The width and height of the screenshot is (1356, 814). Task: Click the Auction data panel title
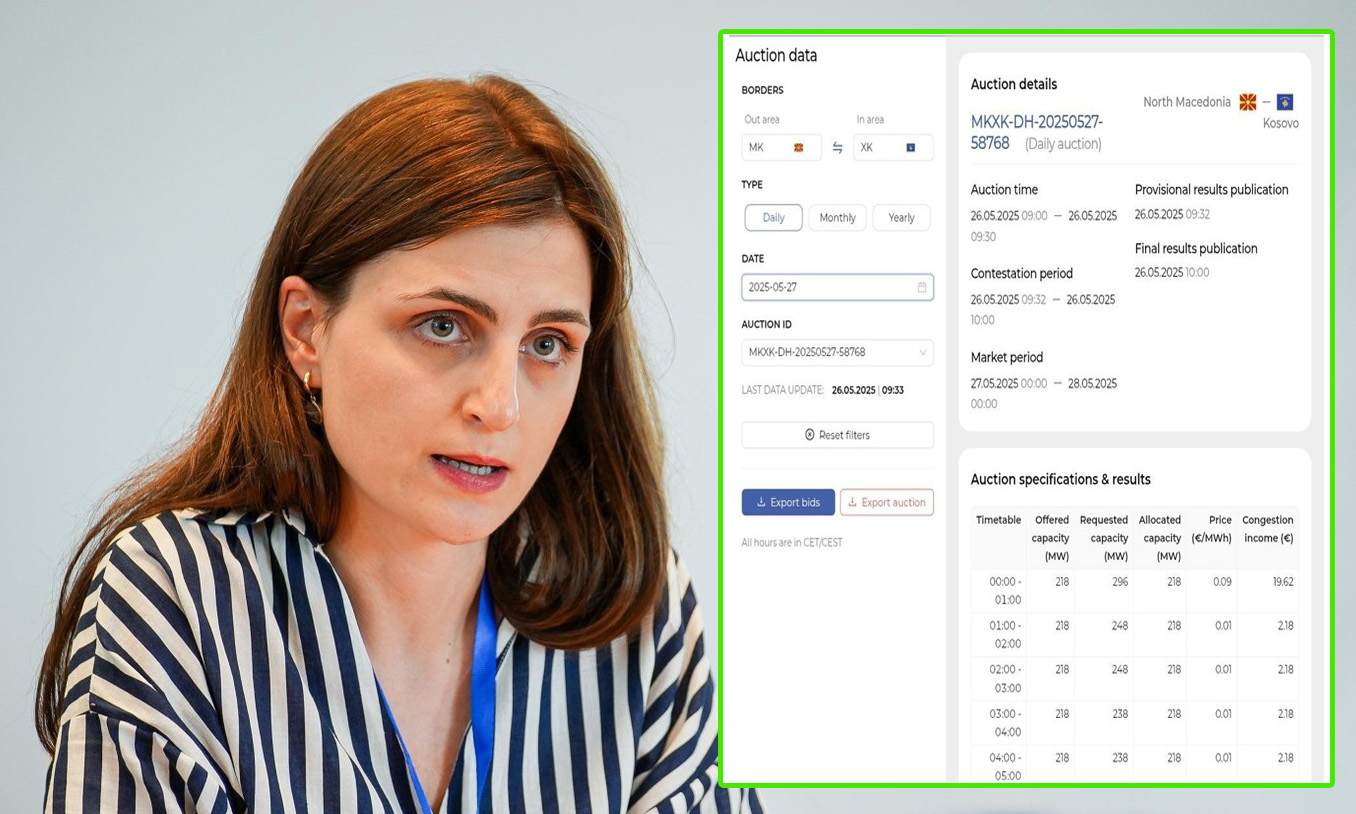click(x=776, y=56)
